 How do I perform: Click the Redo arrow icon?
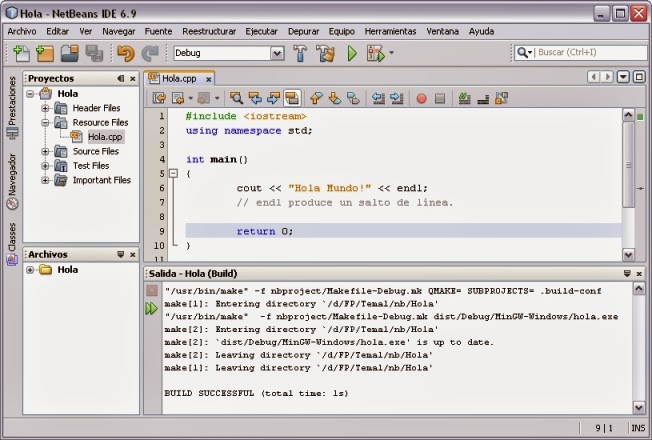click(150, 53)
